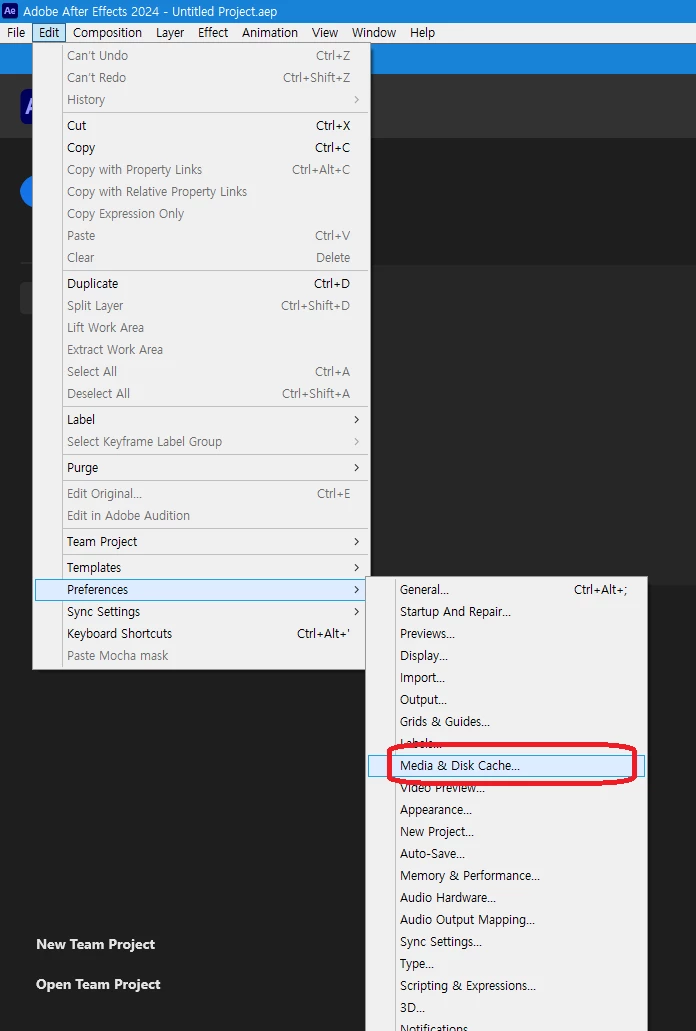This screenshot has height=1031, width=696.
Task: Click the After Effects app icon in title bar
Action: click(x=10, y=11)
